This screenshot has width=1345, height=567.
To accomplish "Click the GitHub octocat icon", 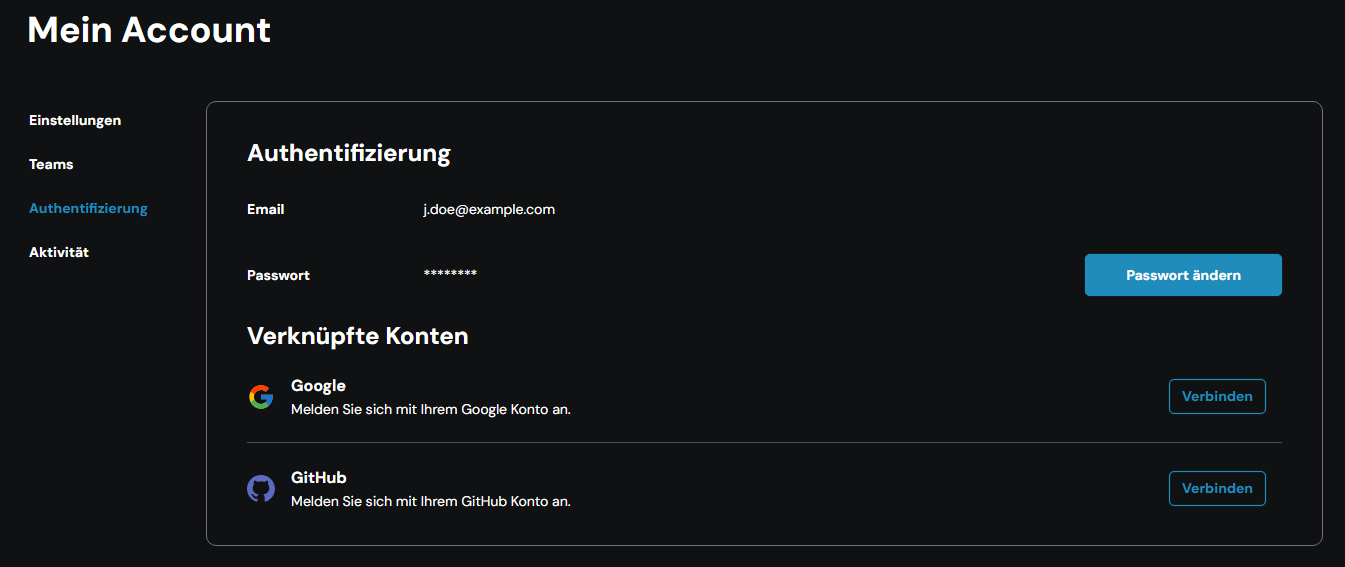I will (x=261, y=489).
